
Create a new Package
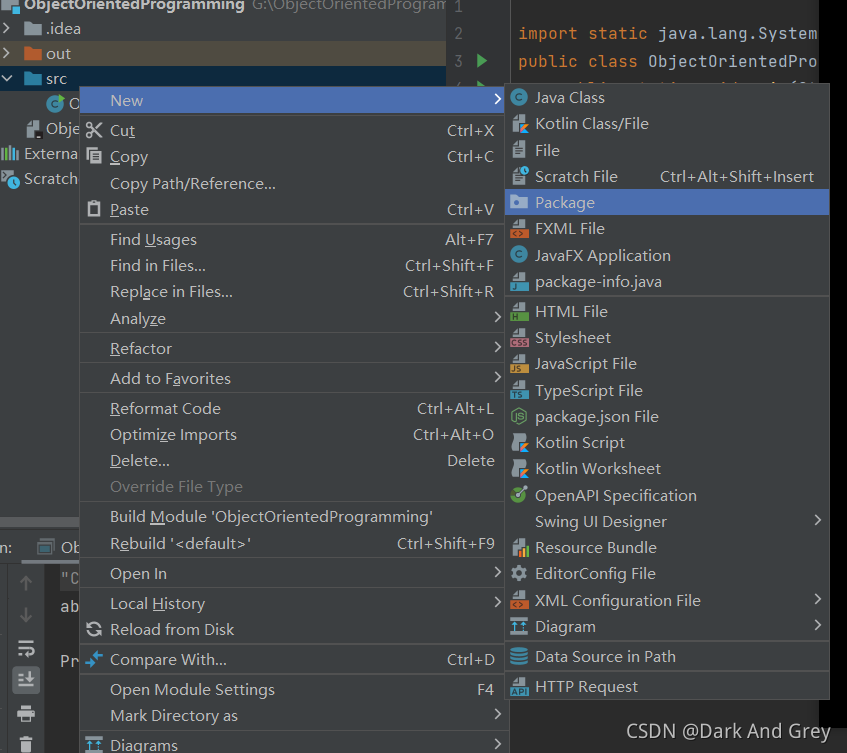(667, 203)
